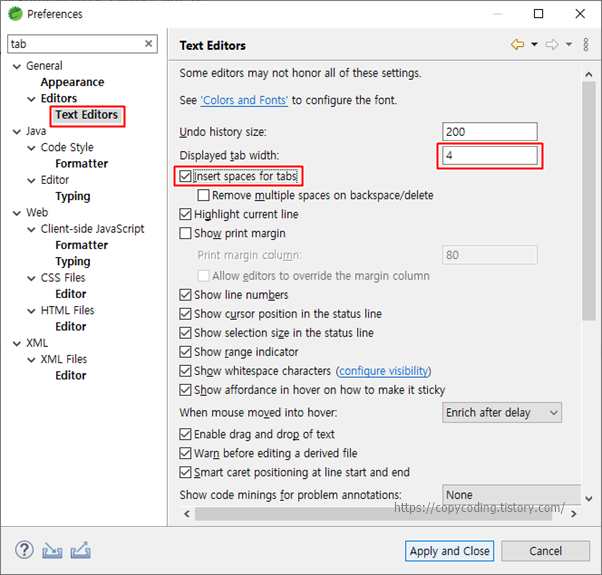Click the horizontal scrollbar thumb
Image resolution: width=602 pixels, height=575 pixels.
tap(373, 514)
